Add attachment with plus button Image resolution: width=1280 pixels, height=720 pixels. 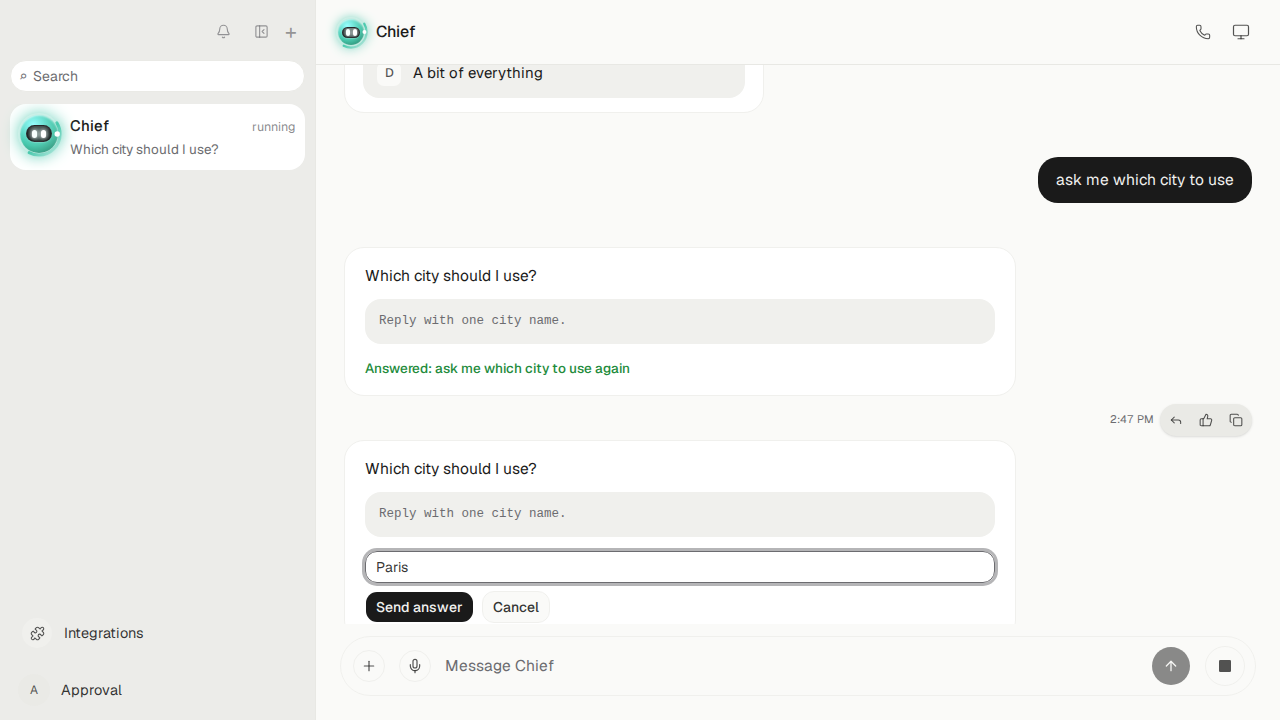(x=369, y=666)
